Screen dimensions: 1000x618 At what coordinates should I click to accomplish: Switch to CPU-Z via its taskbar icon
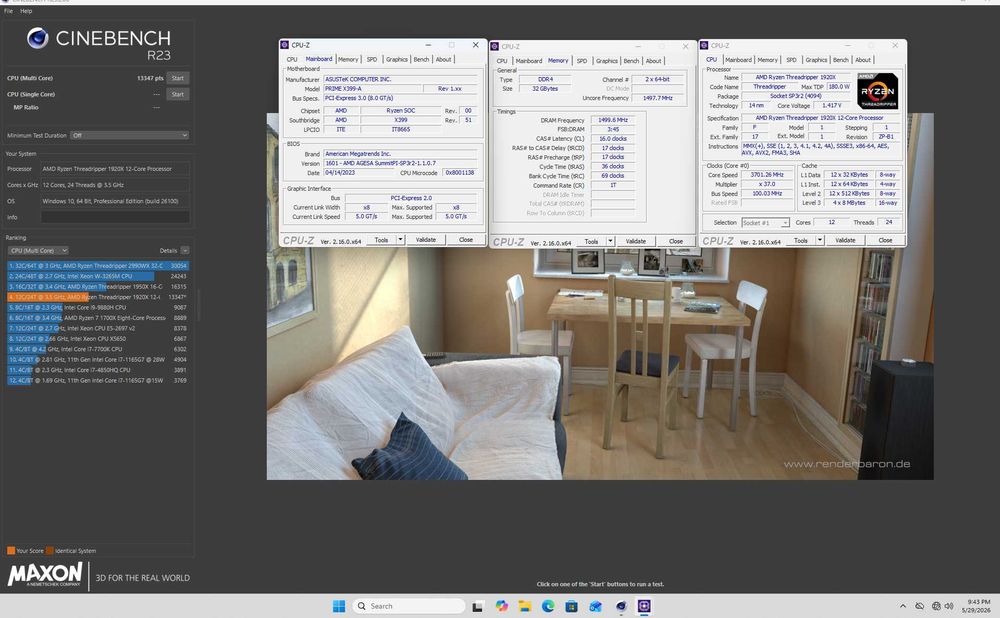coord(644,606)
